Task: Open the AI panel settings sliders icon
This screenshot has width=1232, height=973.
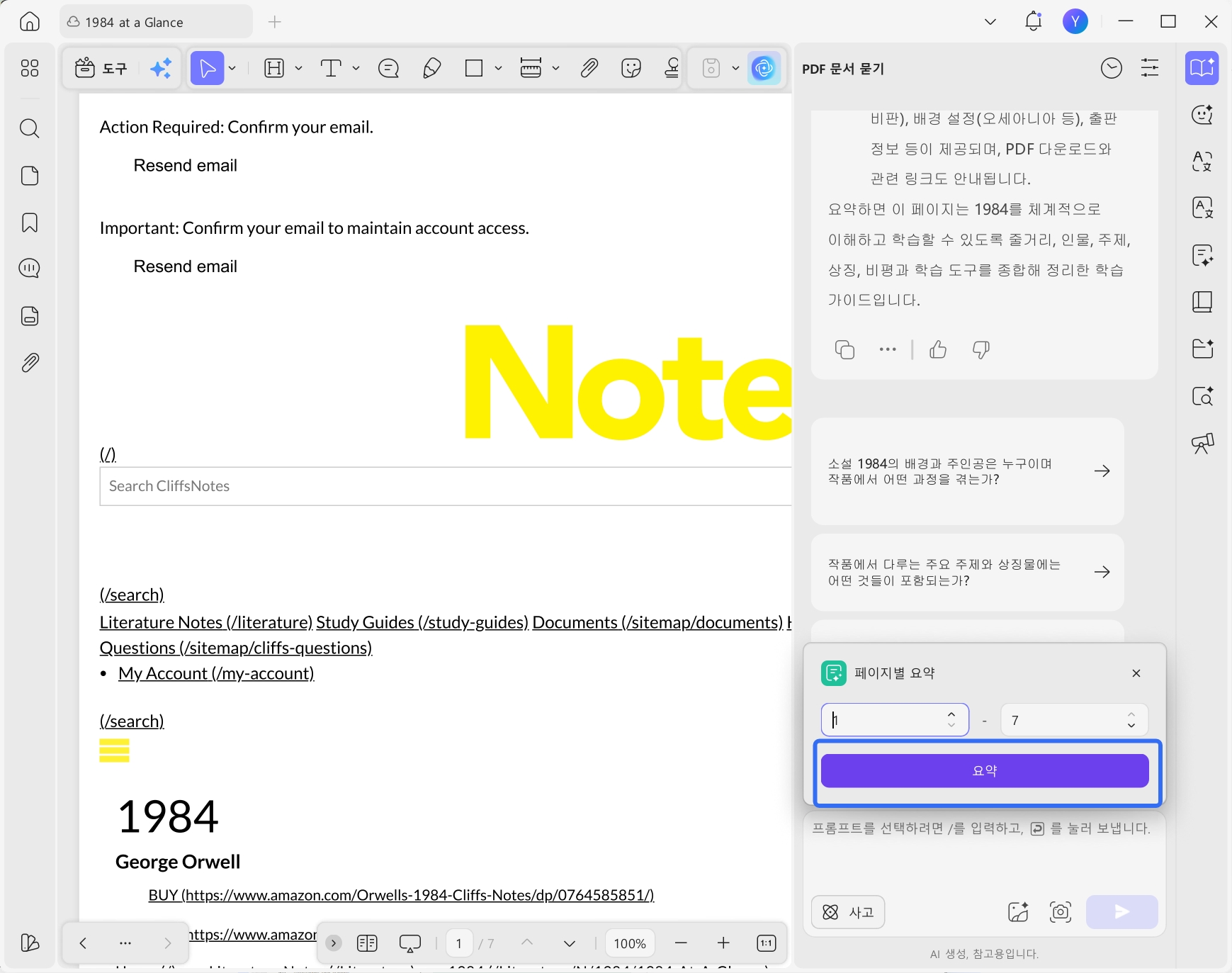Action: pos(1150,68)
